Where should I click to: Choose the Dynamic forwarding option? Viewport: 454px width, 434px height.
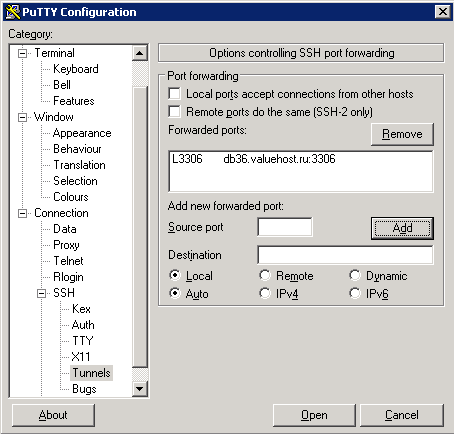[x=355, y=275]
